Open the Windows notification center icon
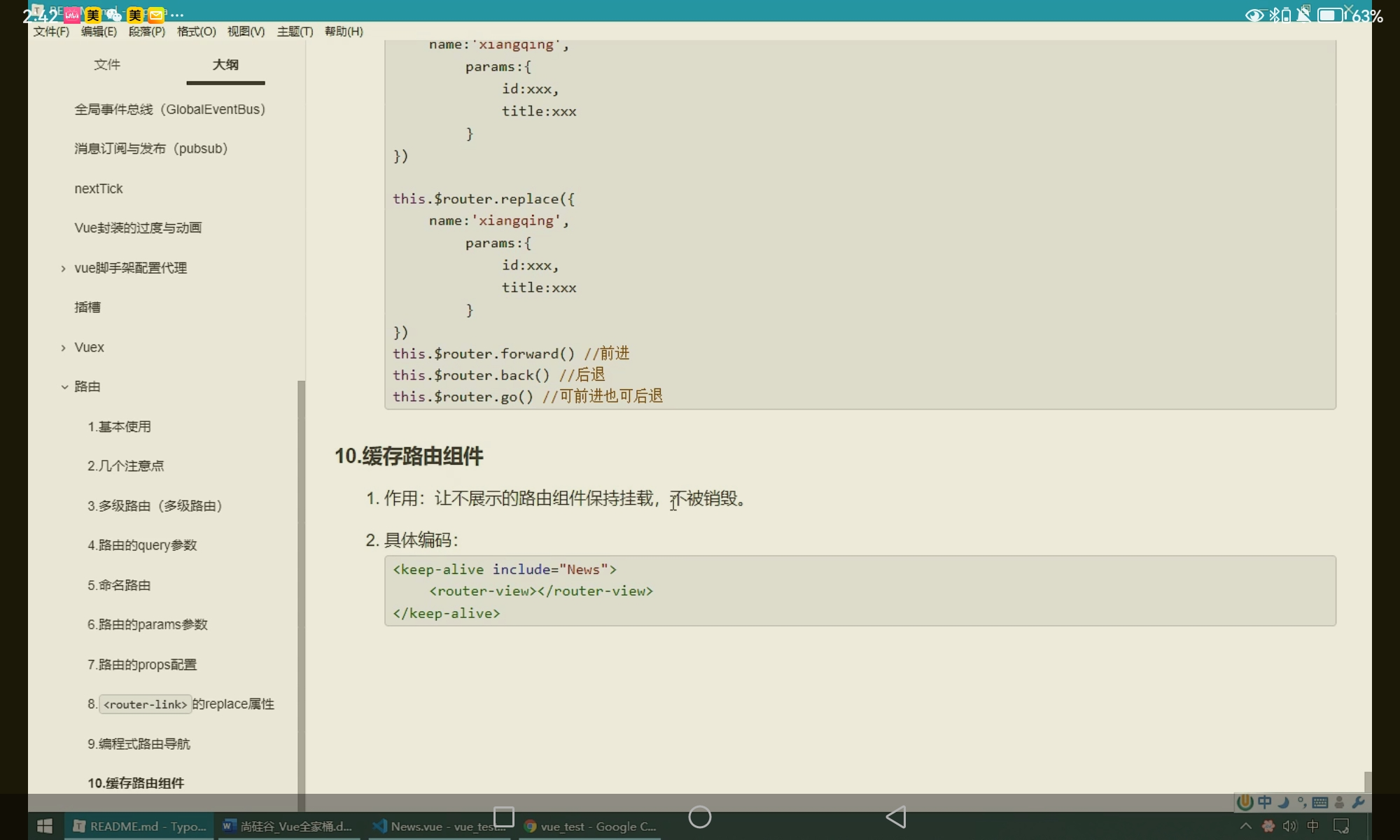 (x=1341, y=827)
